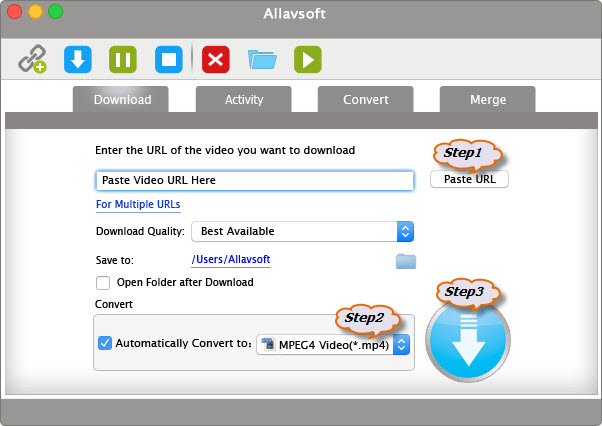Screen dimensions: 602x426
Task: Minimize window with yellow button
Action: point(35,12)
